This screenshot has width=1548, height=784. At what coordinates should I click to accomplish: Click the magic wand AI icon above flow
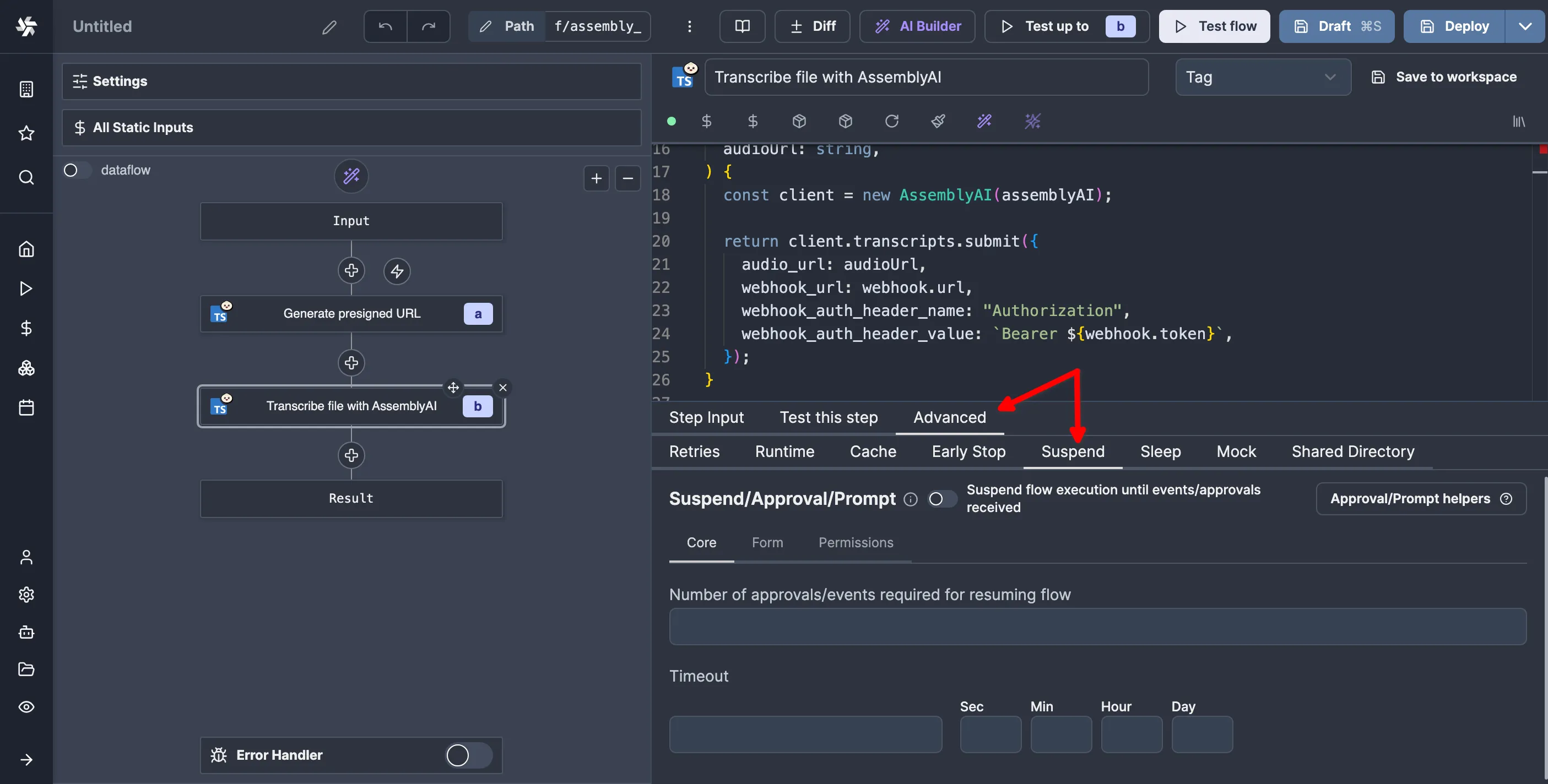[351, 176]
